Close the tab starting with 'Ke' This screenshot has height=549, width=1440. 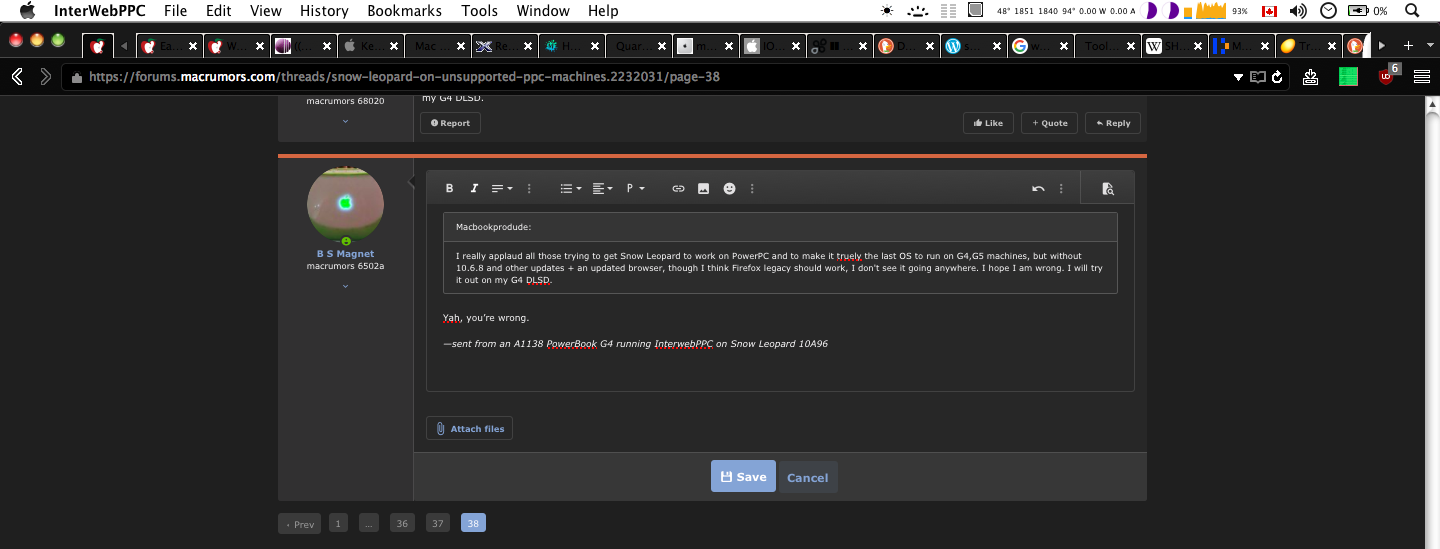(x=394, y=46)
